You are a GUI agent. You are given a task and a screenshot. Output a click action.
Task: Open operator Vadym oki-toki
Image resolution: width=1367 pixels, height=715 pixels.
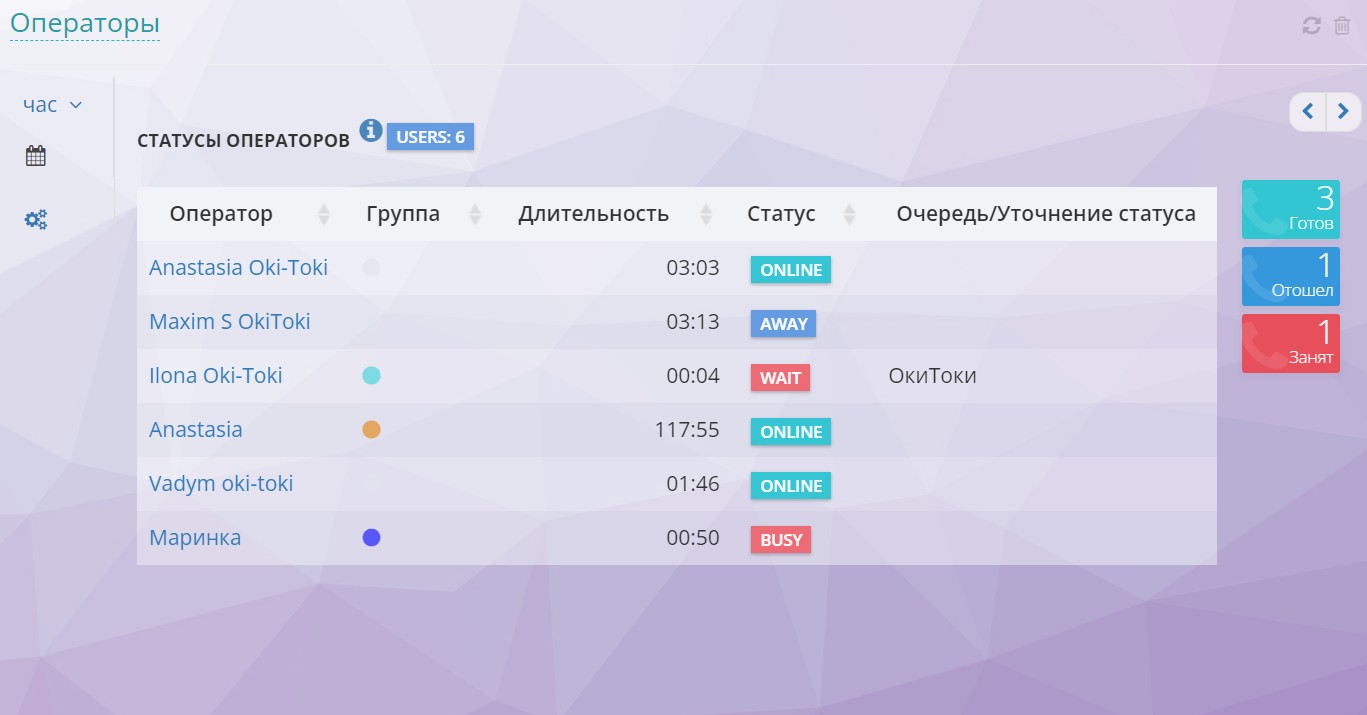(x=221, y=484)
